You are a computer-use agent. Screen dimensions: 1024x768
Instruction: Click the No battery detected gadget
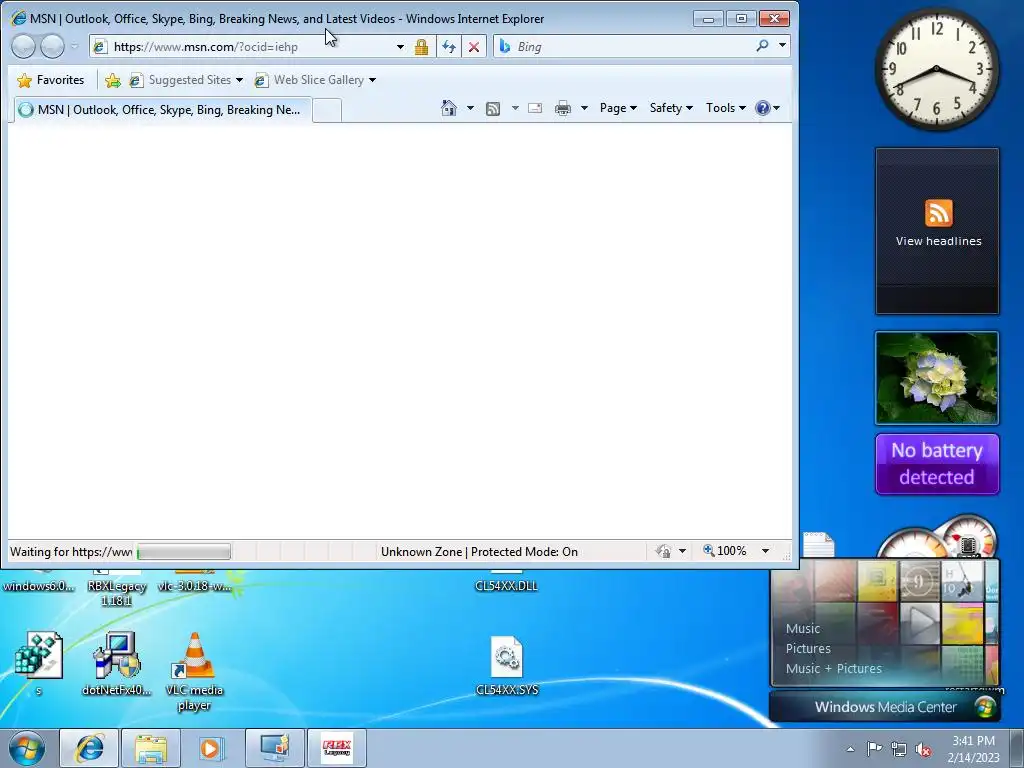(x=936, y=464)
